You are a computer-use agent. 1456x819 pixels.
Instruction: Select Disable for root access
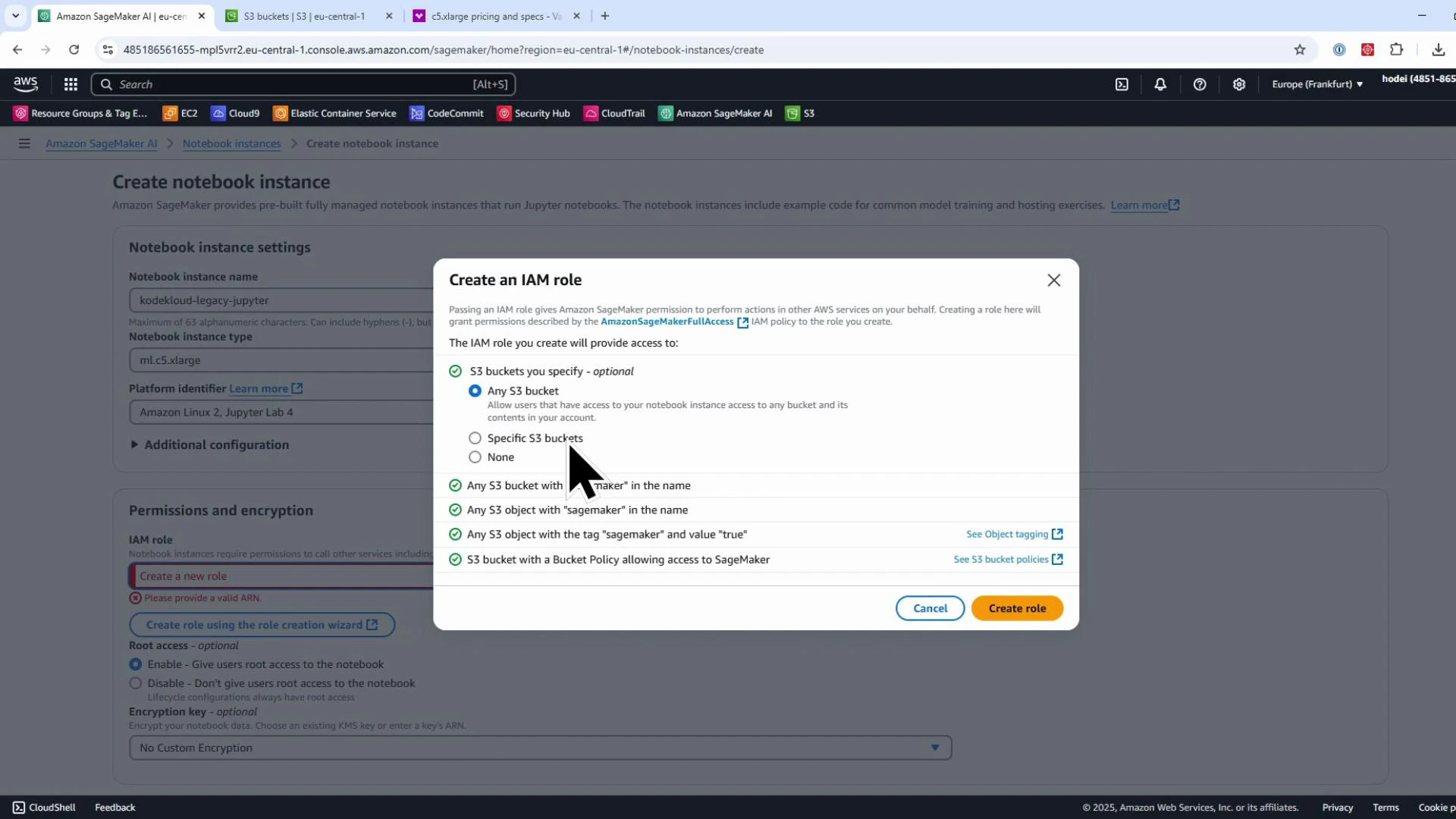coord(135,682)
